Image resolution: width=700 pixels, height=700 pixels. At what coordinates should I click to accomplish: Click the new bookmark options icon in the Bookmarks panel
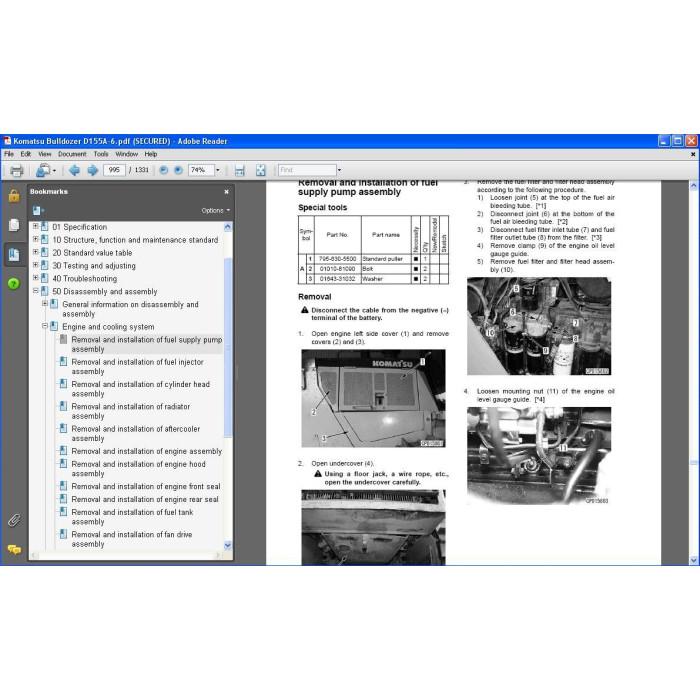pyautogui.click(x=38, y=210)
